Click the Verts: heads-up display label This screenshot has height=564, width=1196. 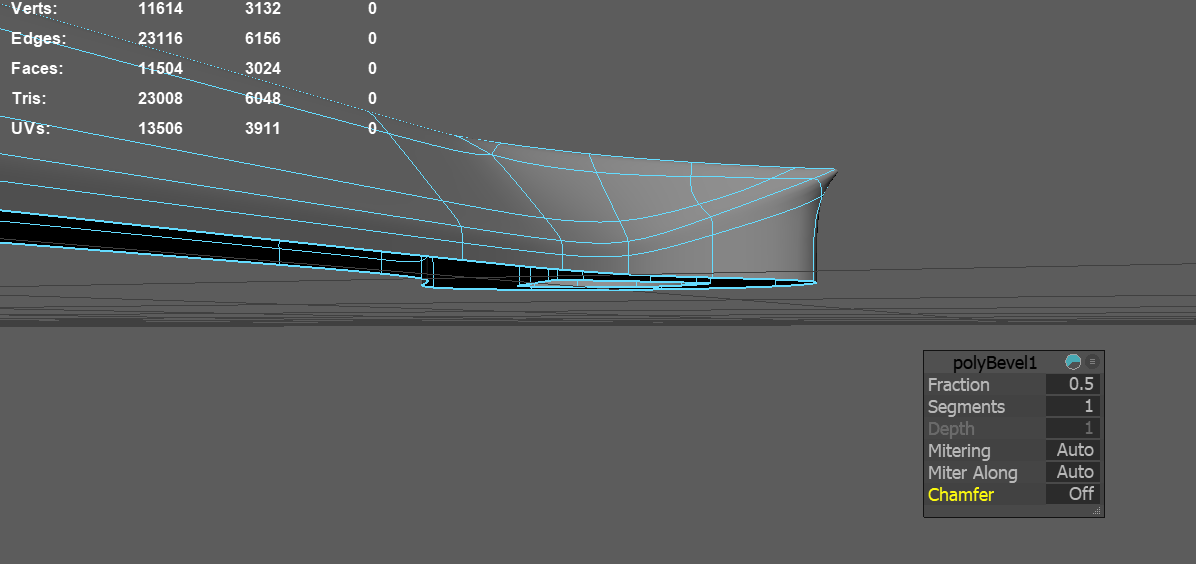34,9
